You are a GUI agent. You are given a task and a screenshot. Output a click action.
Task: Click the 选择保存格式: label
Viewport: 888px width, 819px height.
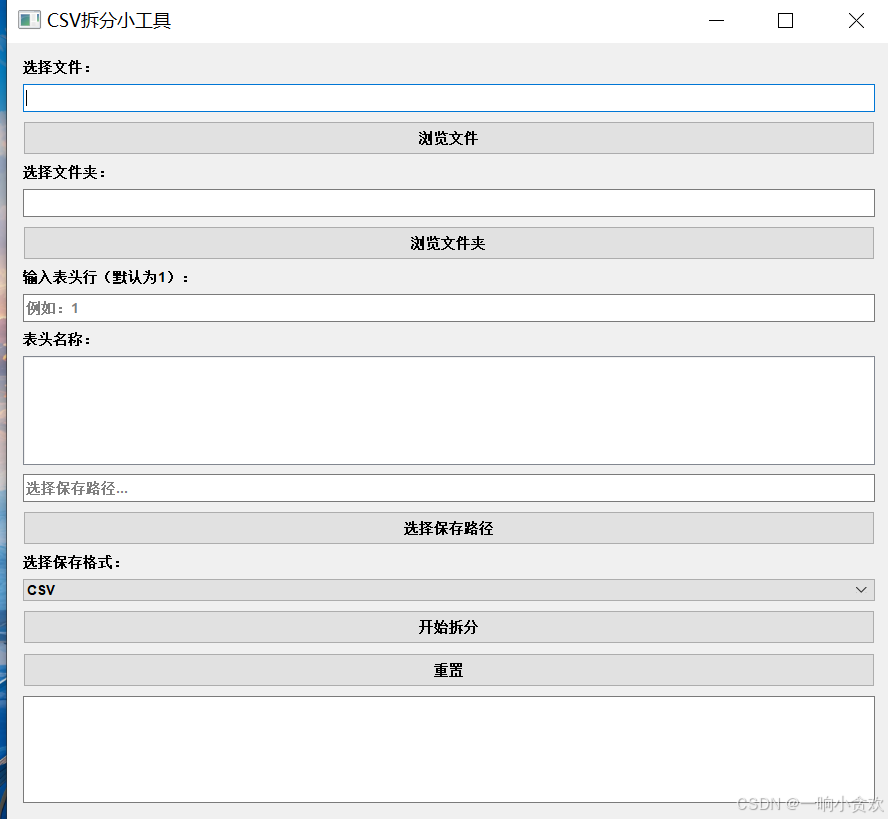[71, 562]
